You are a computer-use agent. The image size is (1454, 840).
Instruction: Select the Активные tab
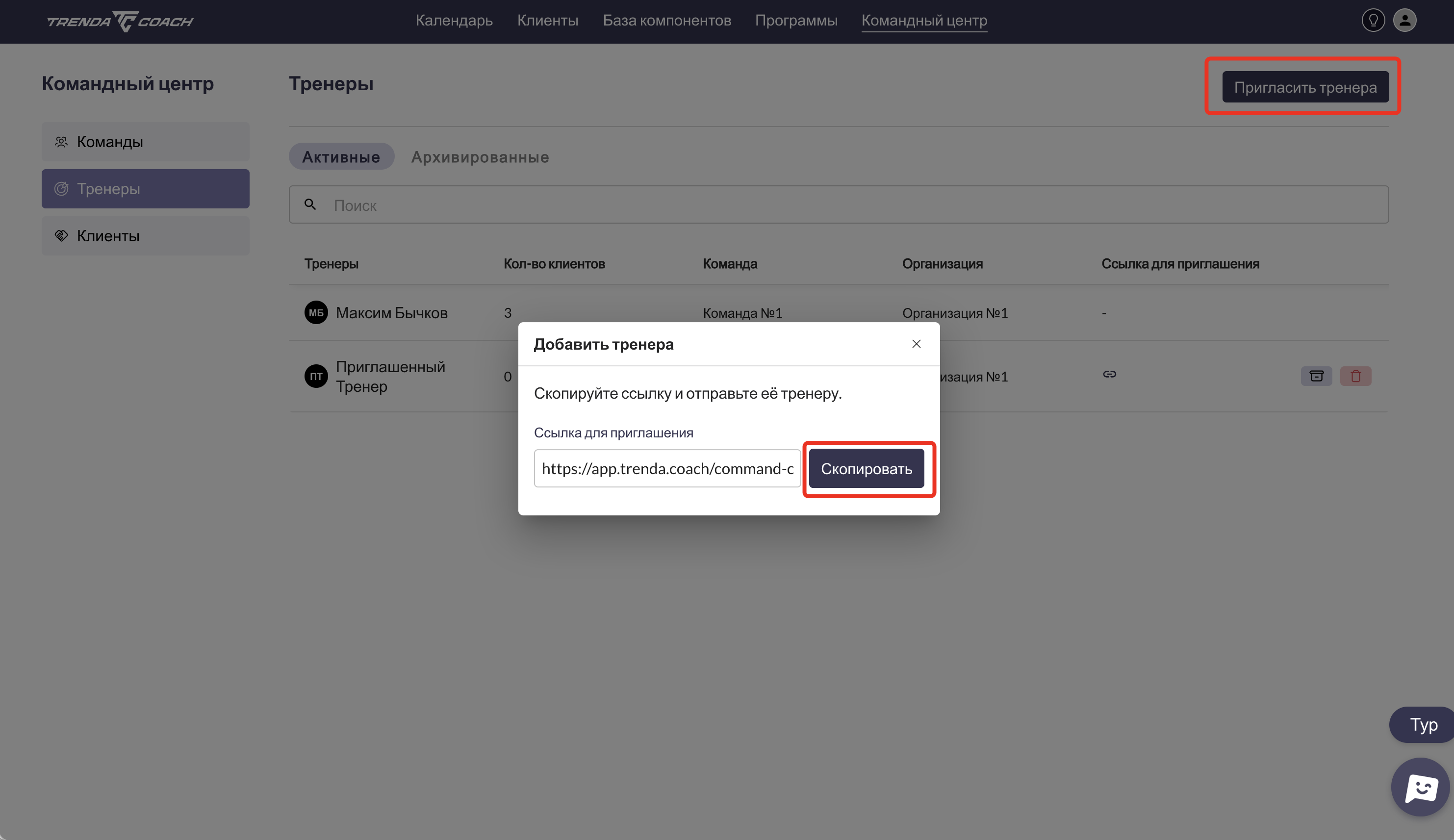[x=341, y=157]
